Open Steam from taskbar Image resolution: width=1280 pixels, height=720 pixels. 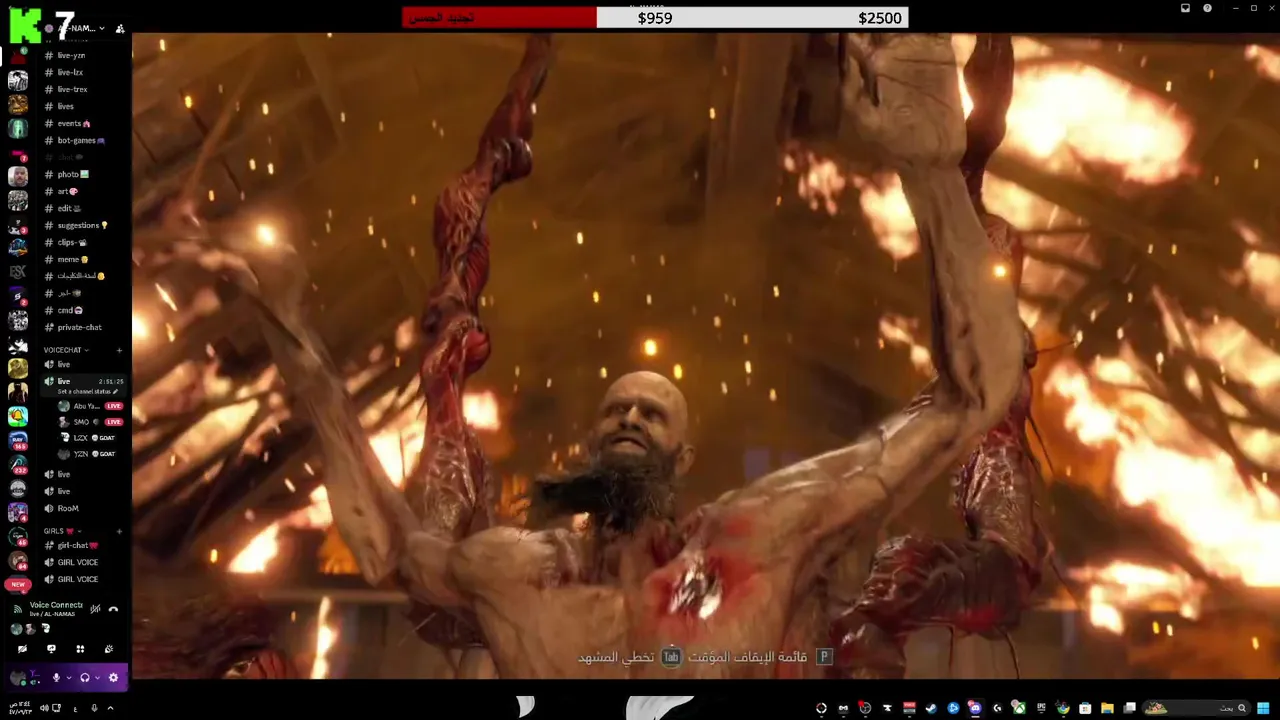[x=931, y=708]
